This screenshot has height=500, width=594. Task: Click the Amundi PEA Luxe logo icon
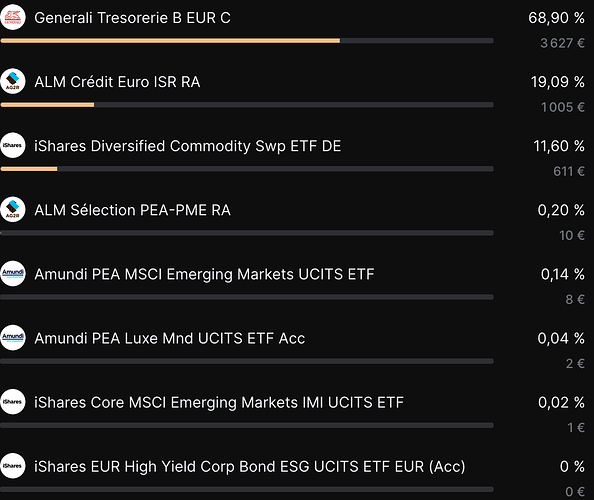point(13,337)
